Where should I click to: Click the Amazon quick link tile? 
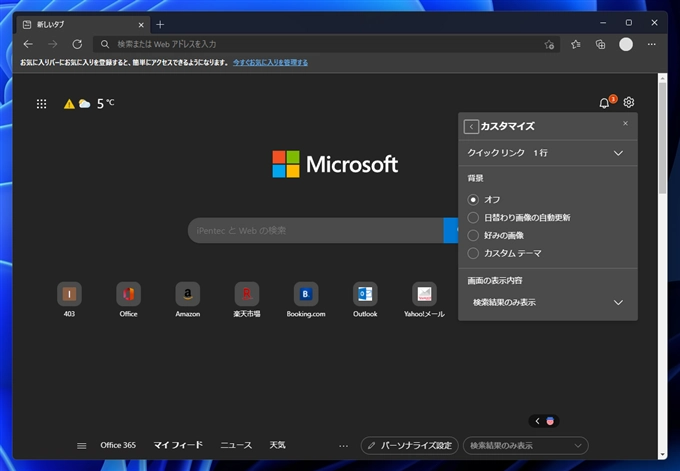[185, 294]
